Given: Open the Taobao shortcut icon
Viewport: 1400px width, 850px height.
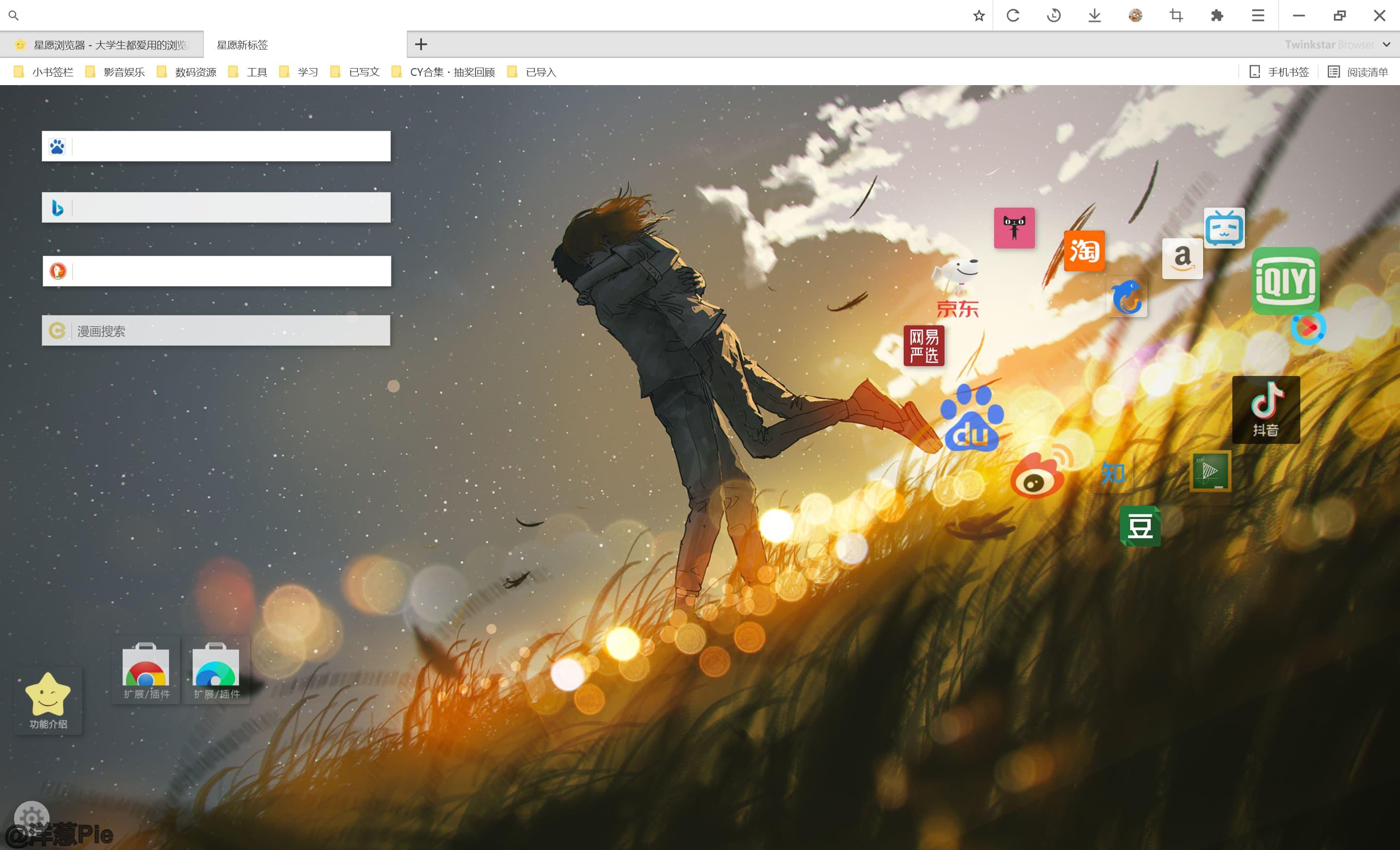Looking at the screenshot, I should point(1084,250).
